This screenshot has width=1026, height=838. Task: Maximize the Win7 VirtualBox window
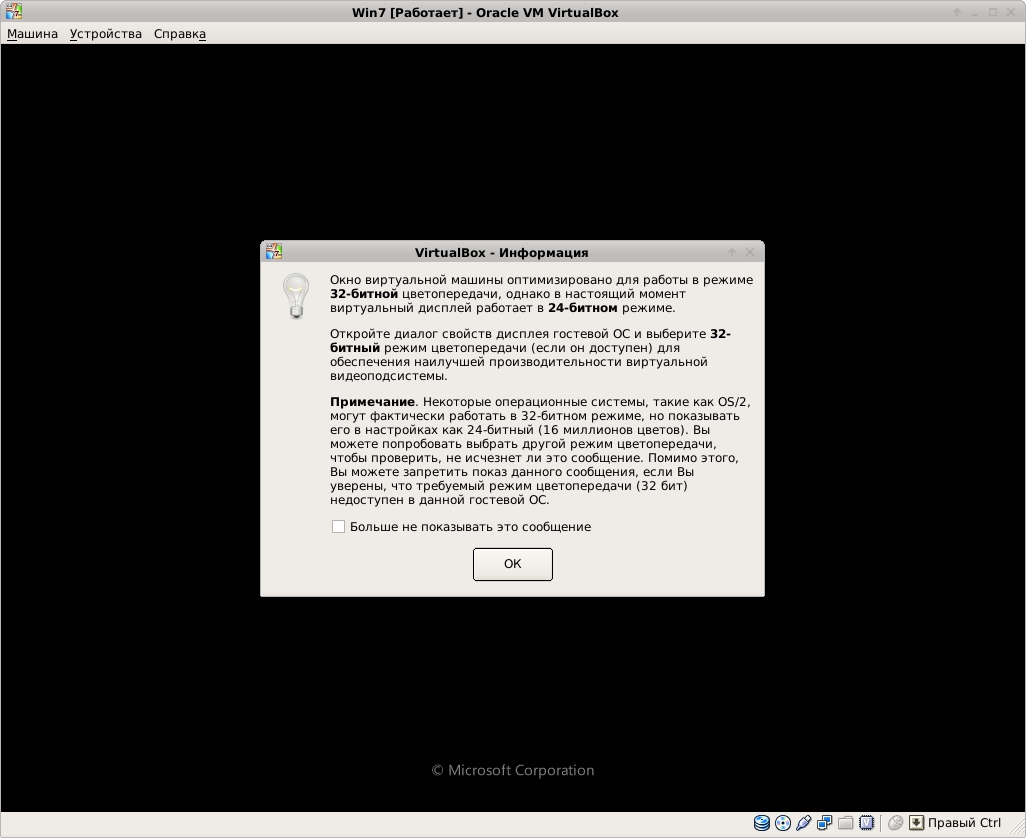[993, 12]
